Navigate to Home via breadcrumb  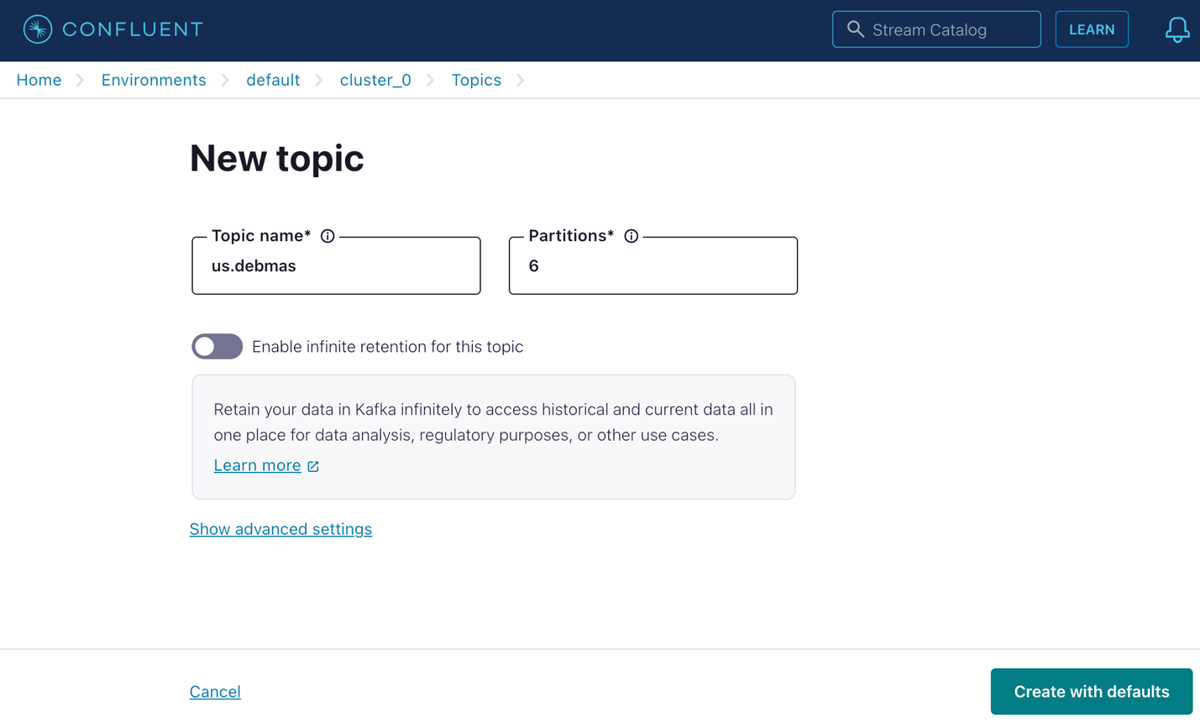pos(38,79)
